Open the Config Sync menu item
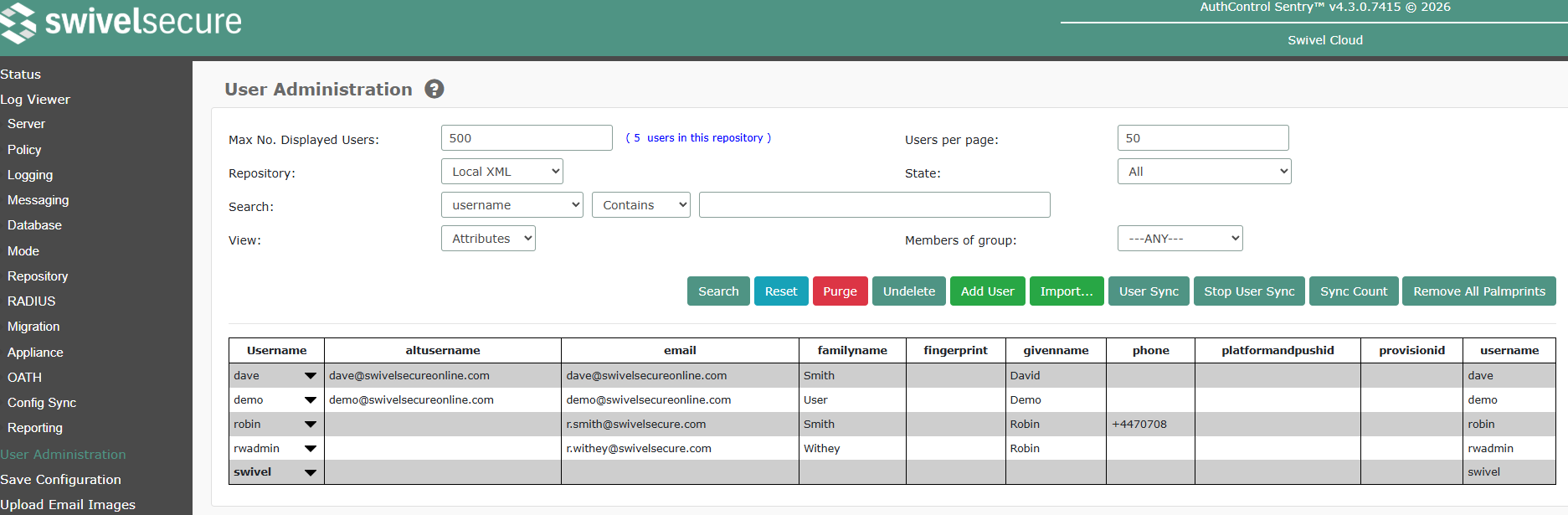The height and width of the screenshot is (515, 1568). click(x=42, y=403)
